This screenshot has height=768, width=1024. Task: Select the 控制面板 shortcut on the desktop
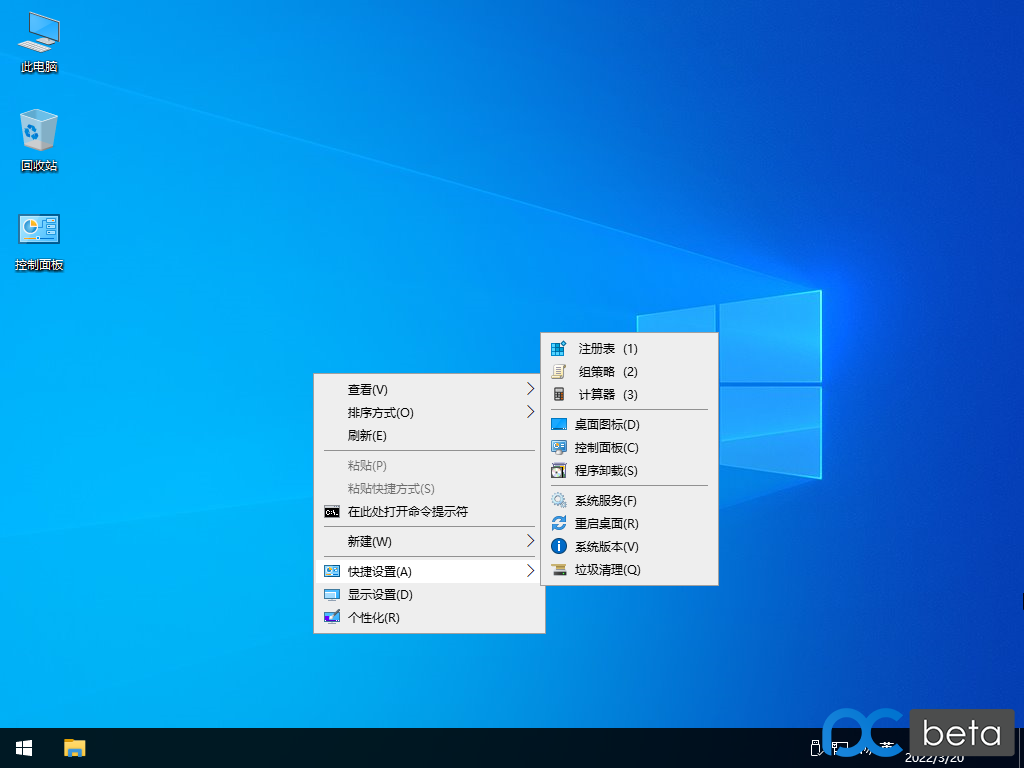tap(39, 242)
